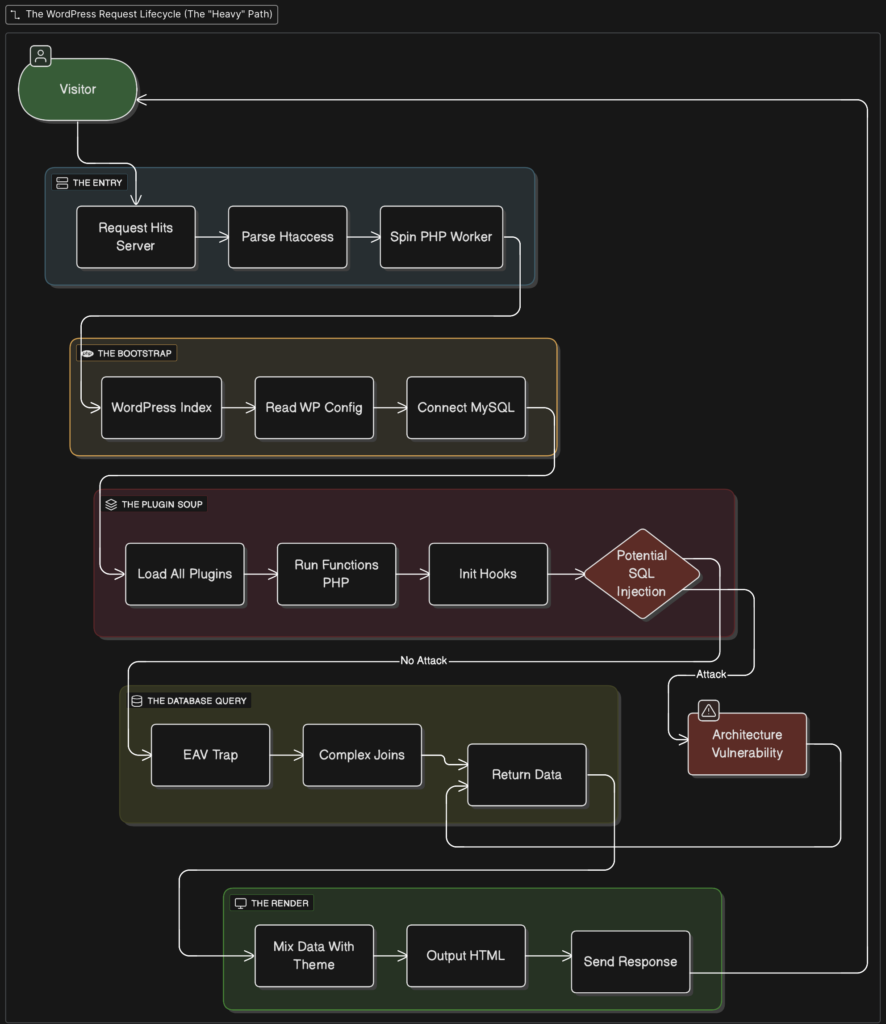Click the EAV Trap box

(x=210, y=755)
